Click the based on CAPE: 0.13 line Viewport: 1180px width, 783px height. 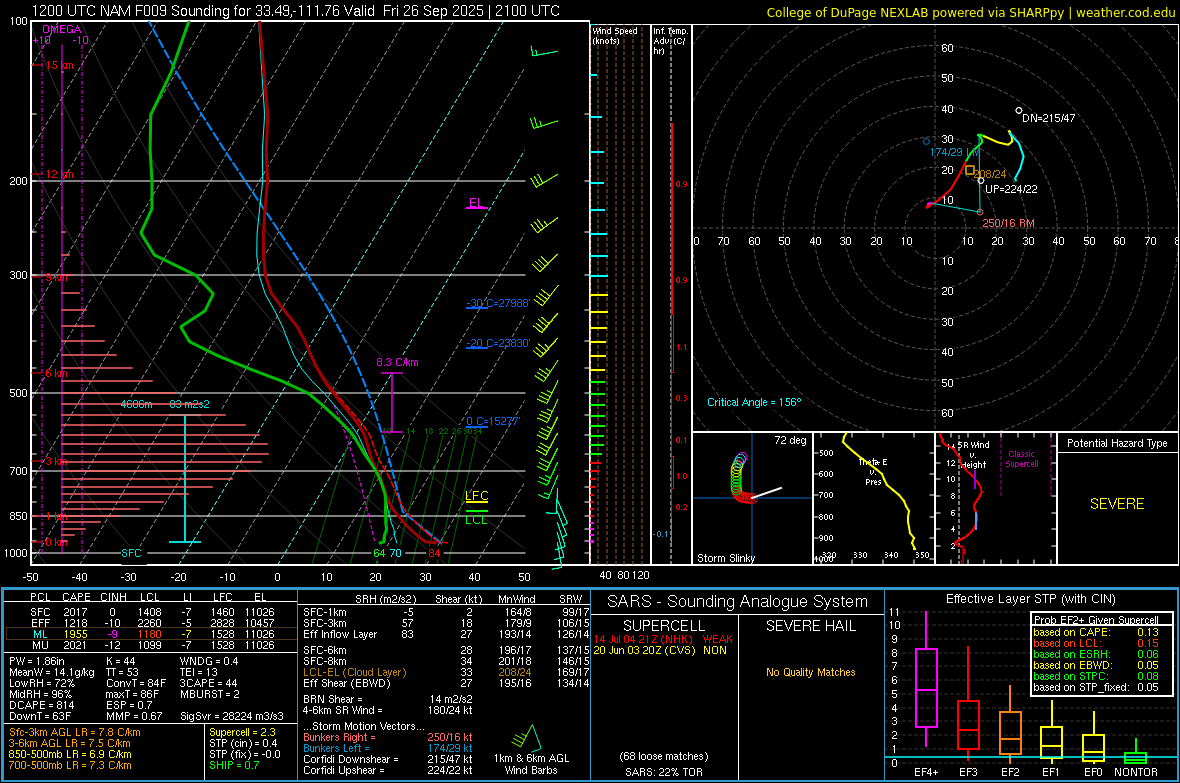1096,632
